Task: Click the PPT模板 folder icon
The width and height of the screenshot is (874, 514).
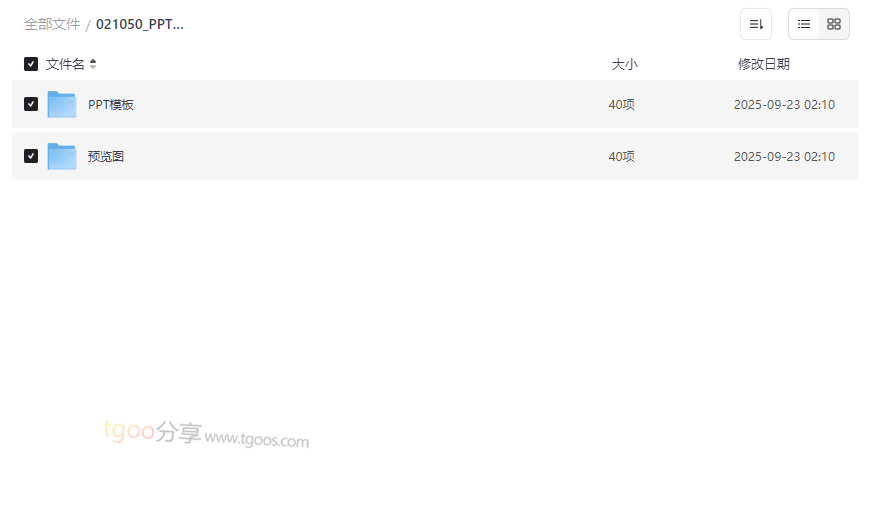Action: coord(62,104)
